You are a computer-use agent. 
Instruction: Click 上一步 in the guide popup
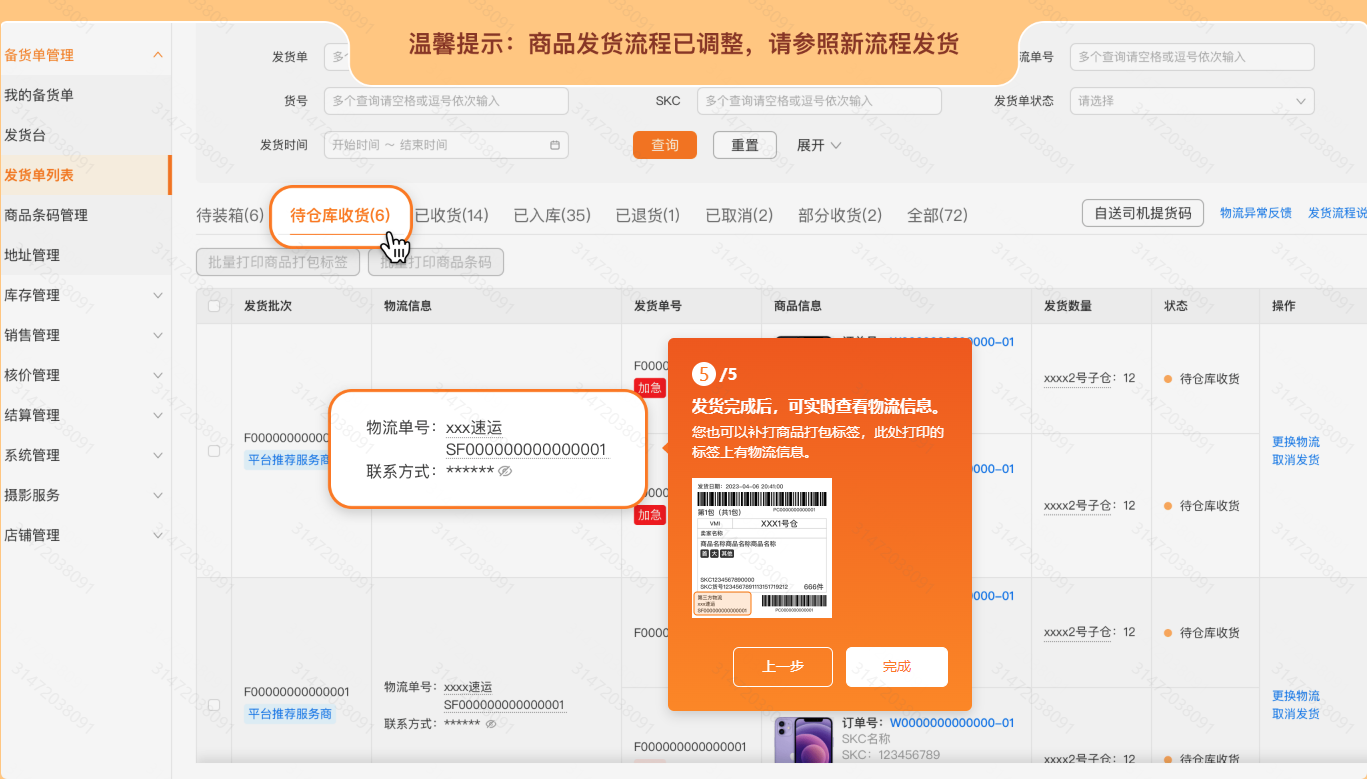pyautogui.click(x=783, y=667)
